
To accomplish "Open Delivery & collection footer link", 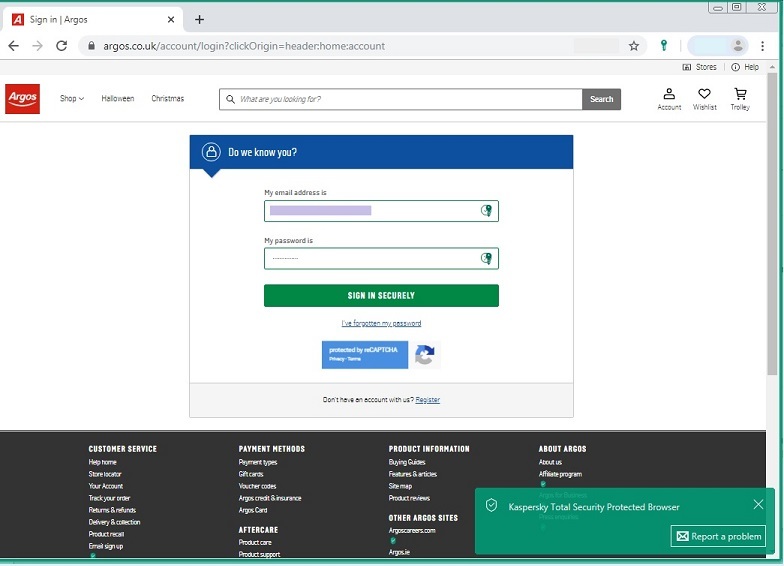I will click(114, 522).
